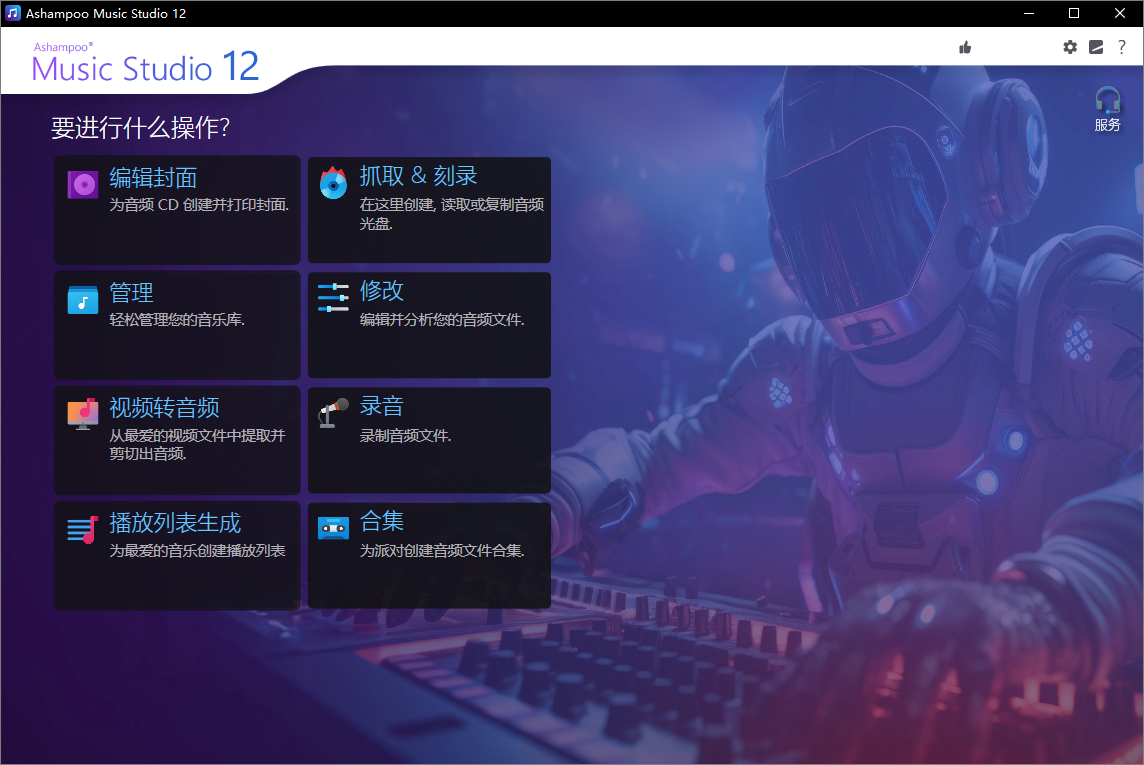This screenshot has width=1144, height=765.
Task: Select the music folder icon on 管理 tile
Action: (80, 299)
